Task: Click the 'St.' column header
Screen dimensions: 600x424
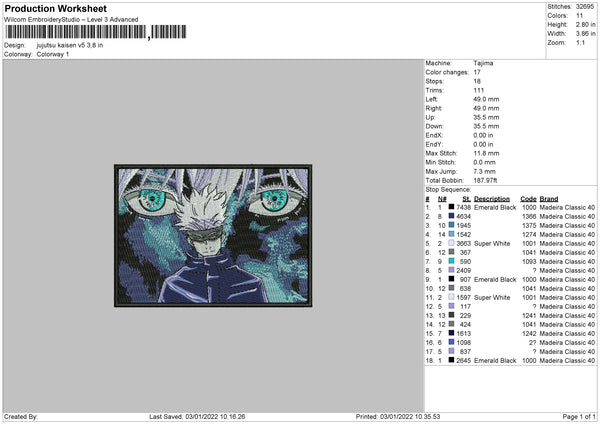Action: point(466,199)
